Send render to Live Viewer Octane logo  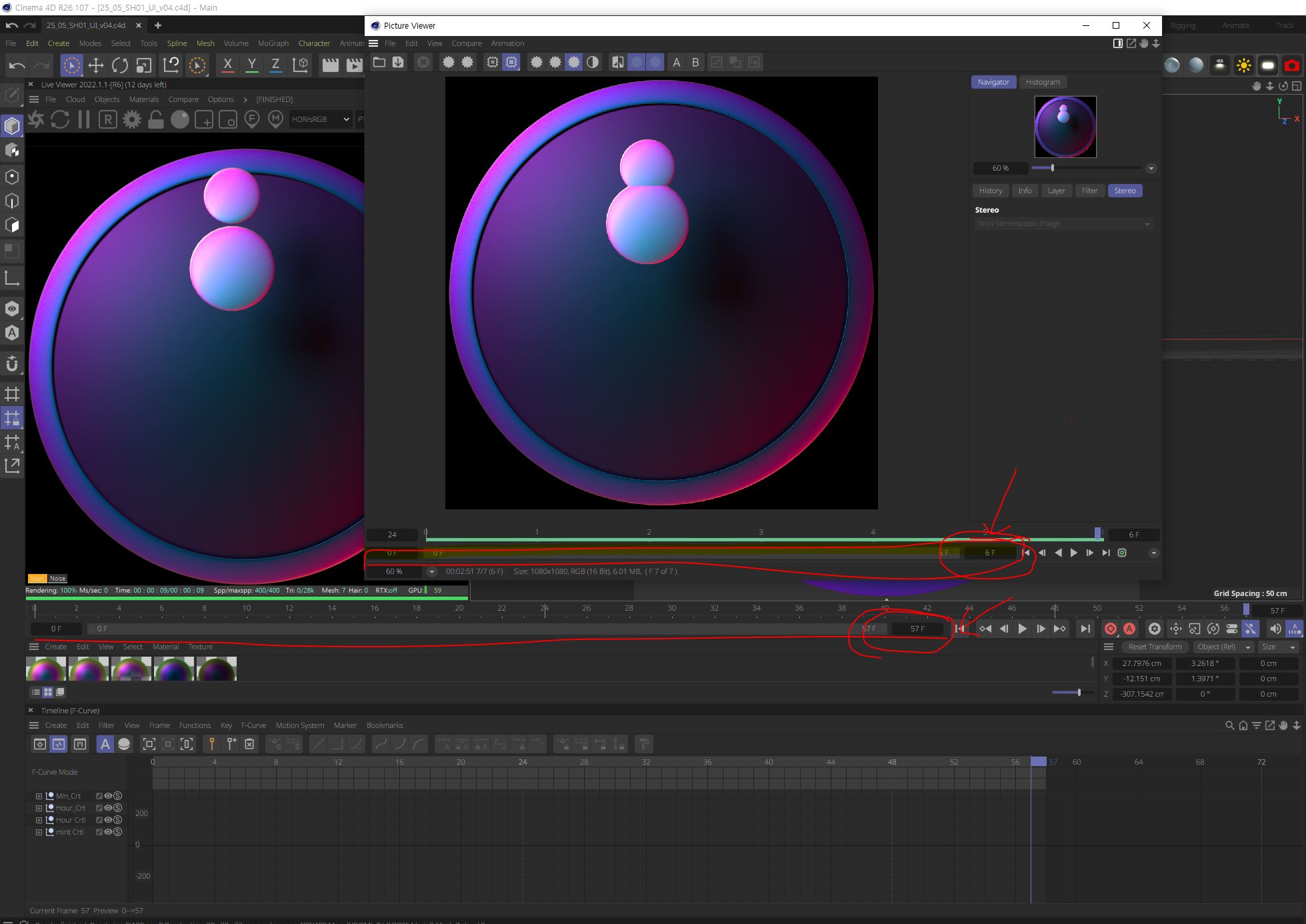coord(36,120)
